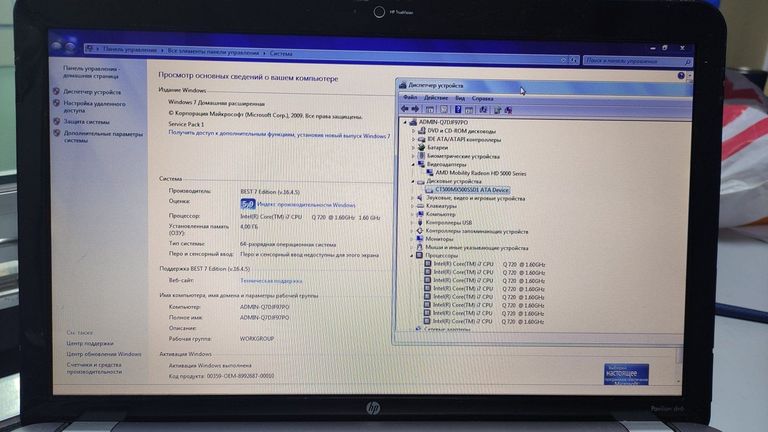Click the Видеоадаптеры display adapter icon
768x432 pixels.
(x=421, y=164)
